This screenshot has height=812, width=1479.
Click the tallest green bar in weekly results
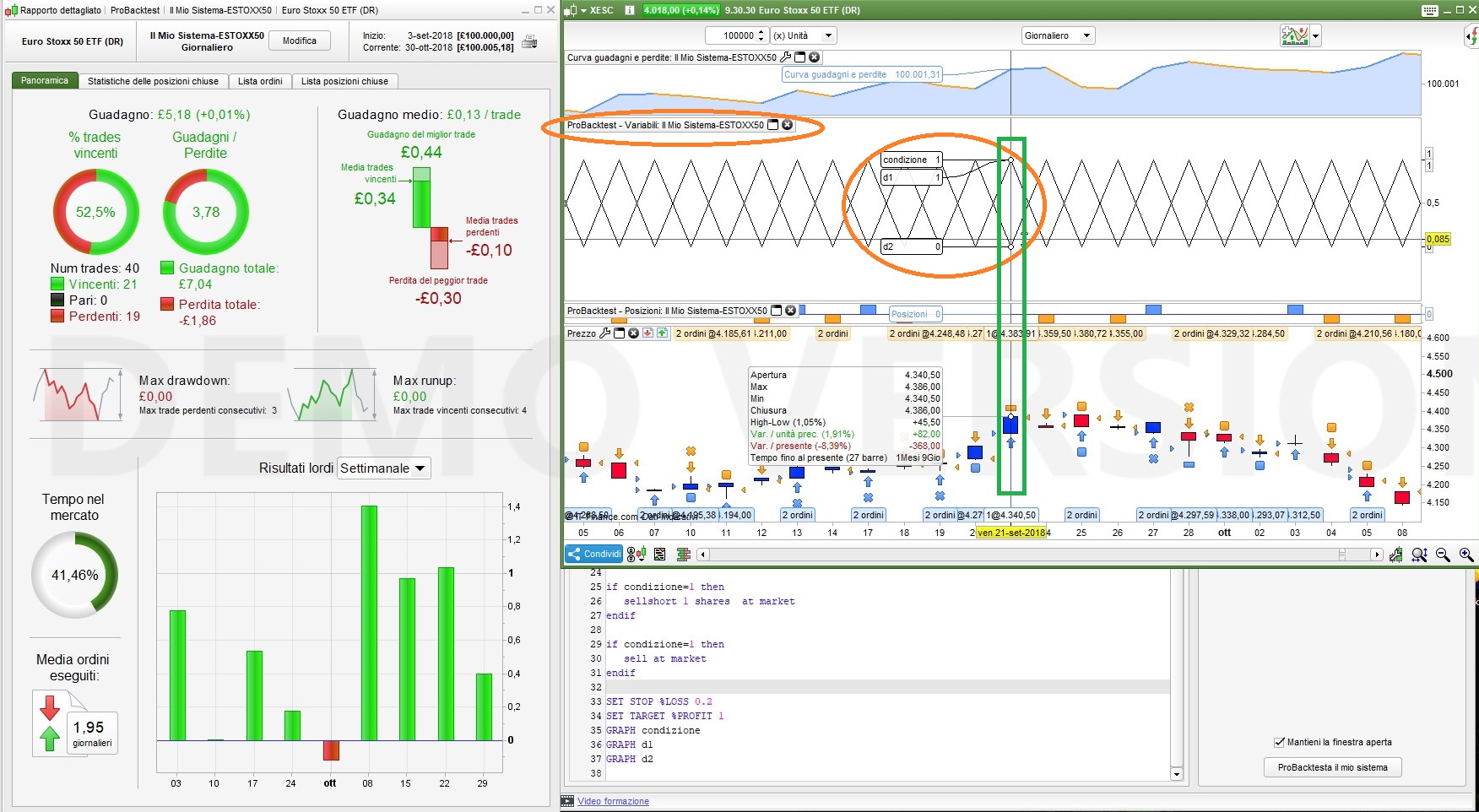(369, 623)
